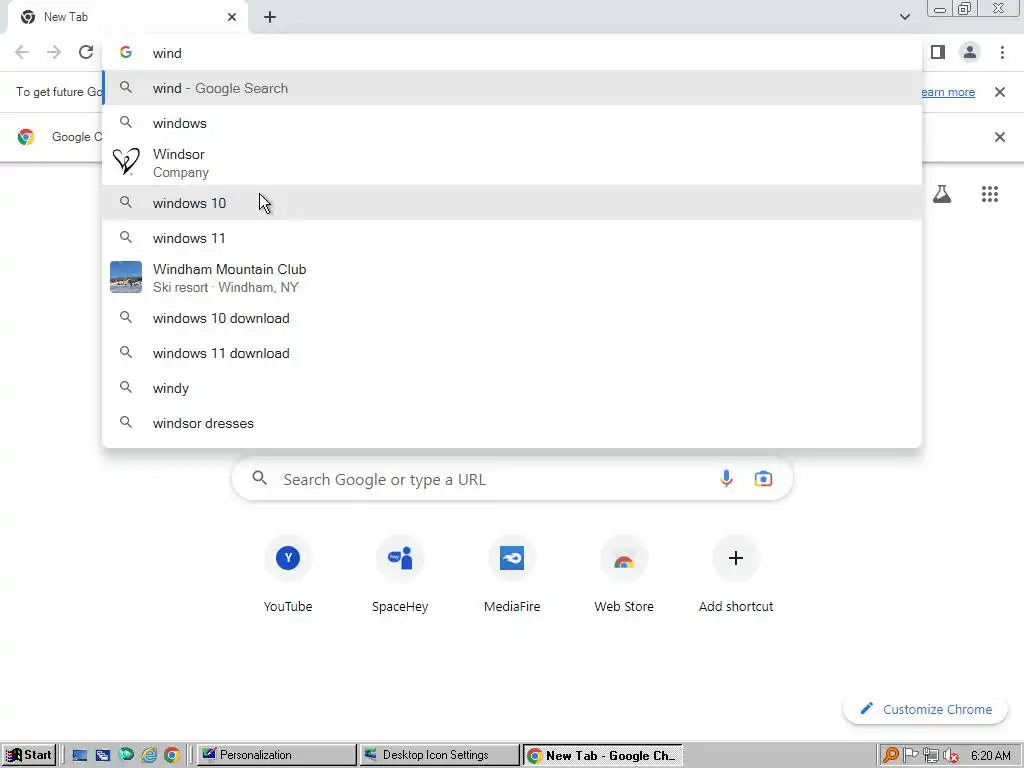1024x768 pixels.
Task: Open a new tab with the plus button
Action: [270, 17]
